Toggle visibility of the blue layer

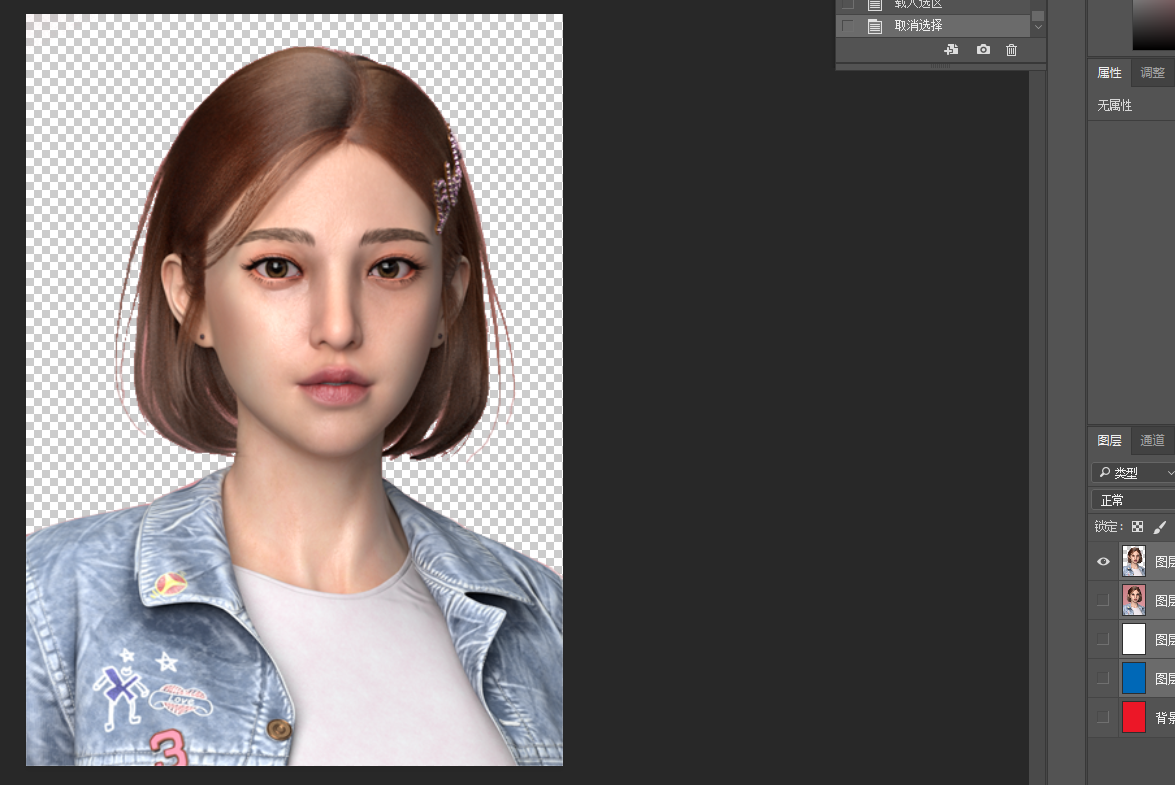[x=1103, y=678]
